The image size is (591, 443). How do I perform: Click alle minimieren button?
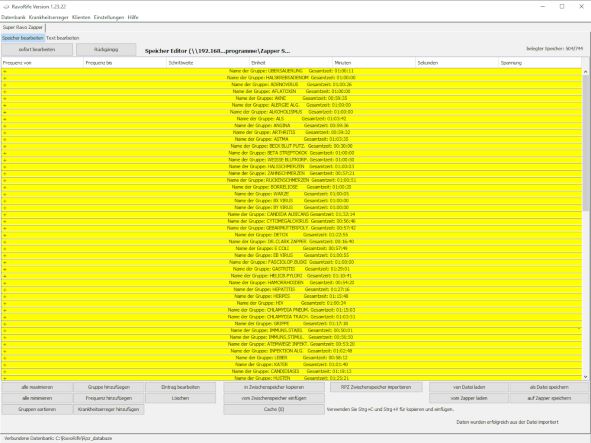tap(37, 398)
